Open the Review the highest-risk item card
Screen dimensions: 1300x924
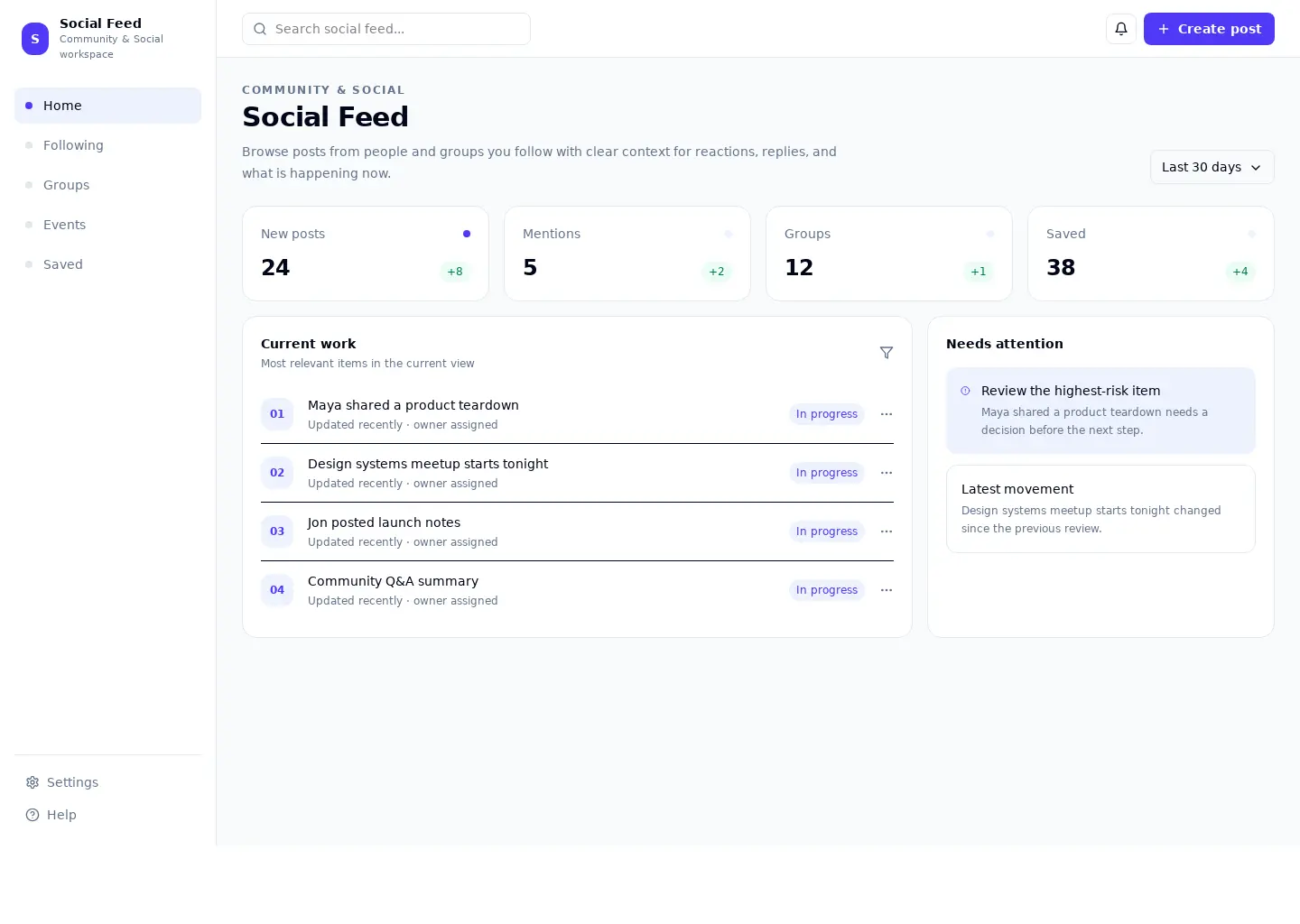(1100, 411)
